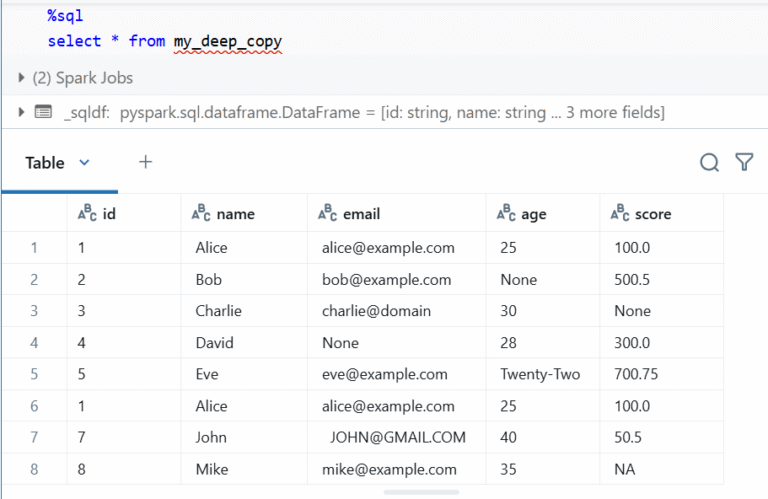Click the string type icon of score column
The width and height of the screenshot is (768, 499).
tap(620, 213)
